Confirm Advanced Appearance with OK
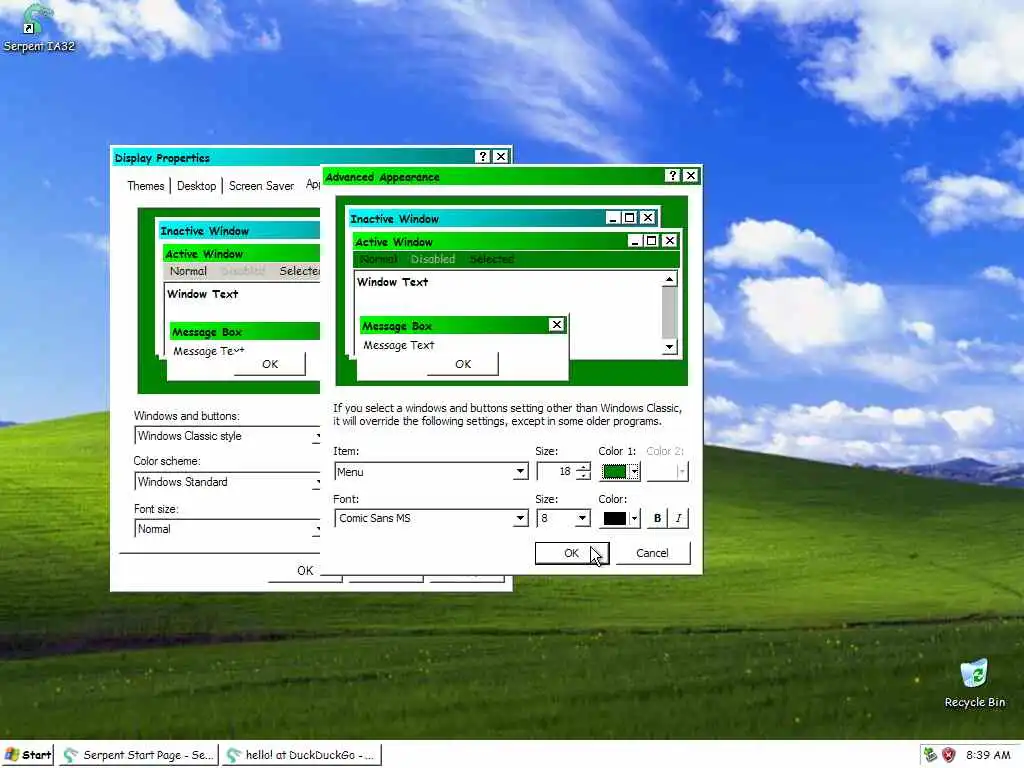The width and height of the screenshot is (1024, 768). [572, 553]
